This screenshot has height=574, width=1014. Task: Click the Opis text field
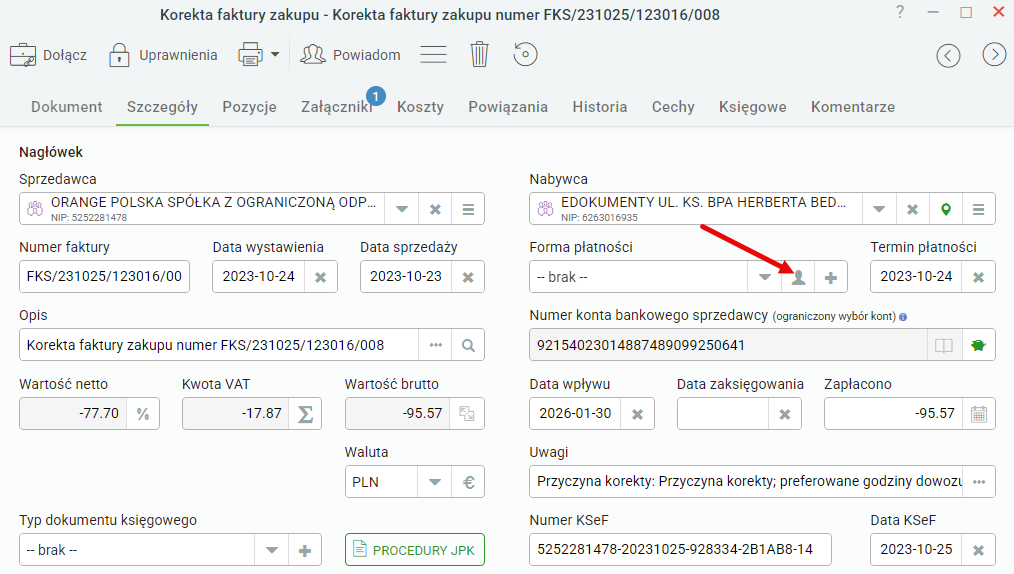(x=219, y=345)
